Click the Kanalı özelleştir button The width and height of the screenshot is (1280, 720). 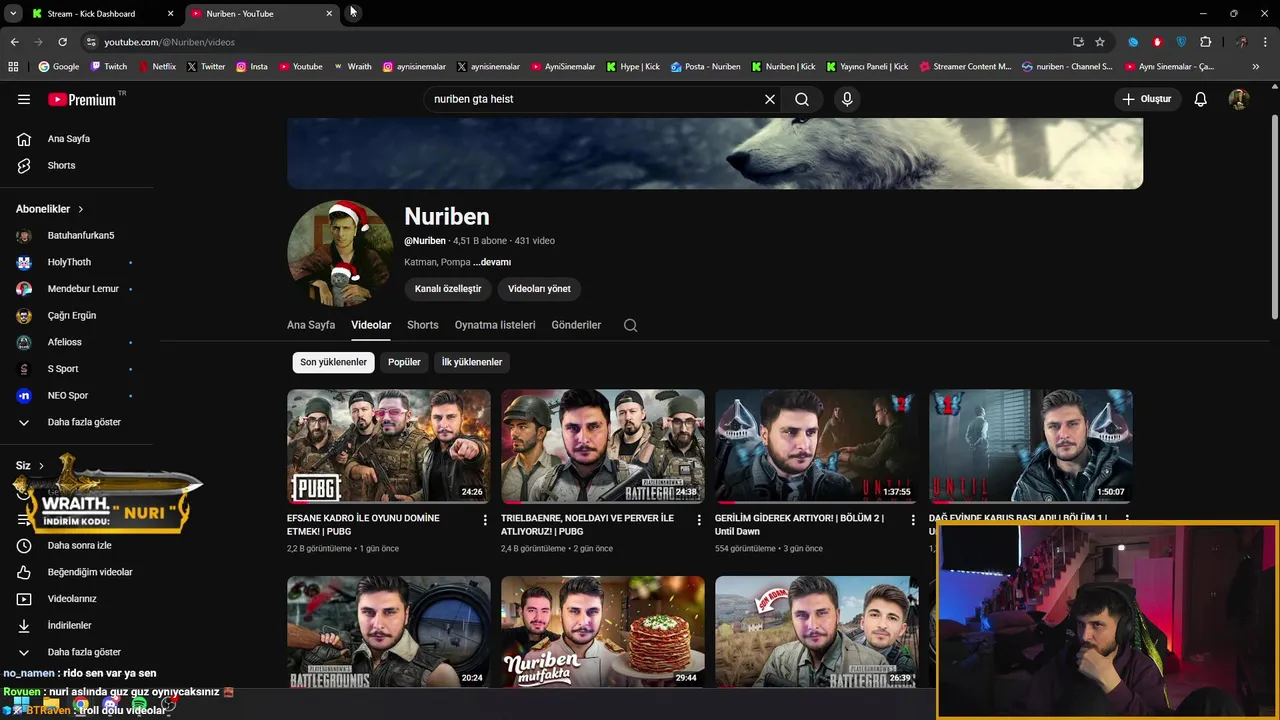448,289
